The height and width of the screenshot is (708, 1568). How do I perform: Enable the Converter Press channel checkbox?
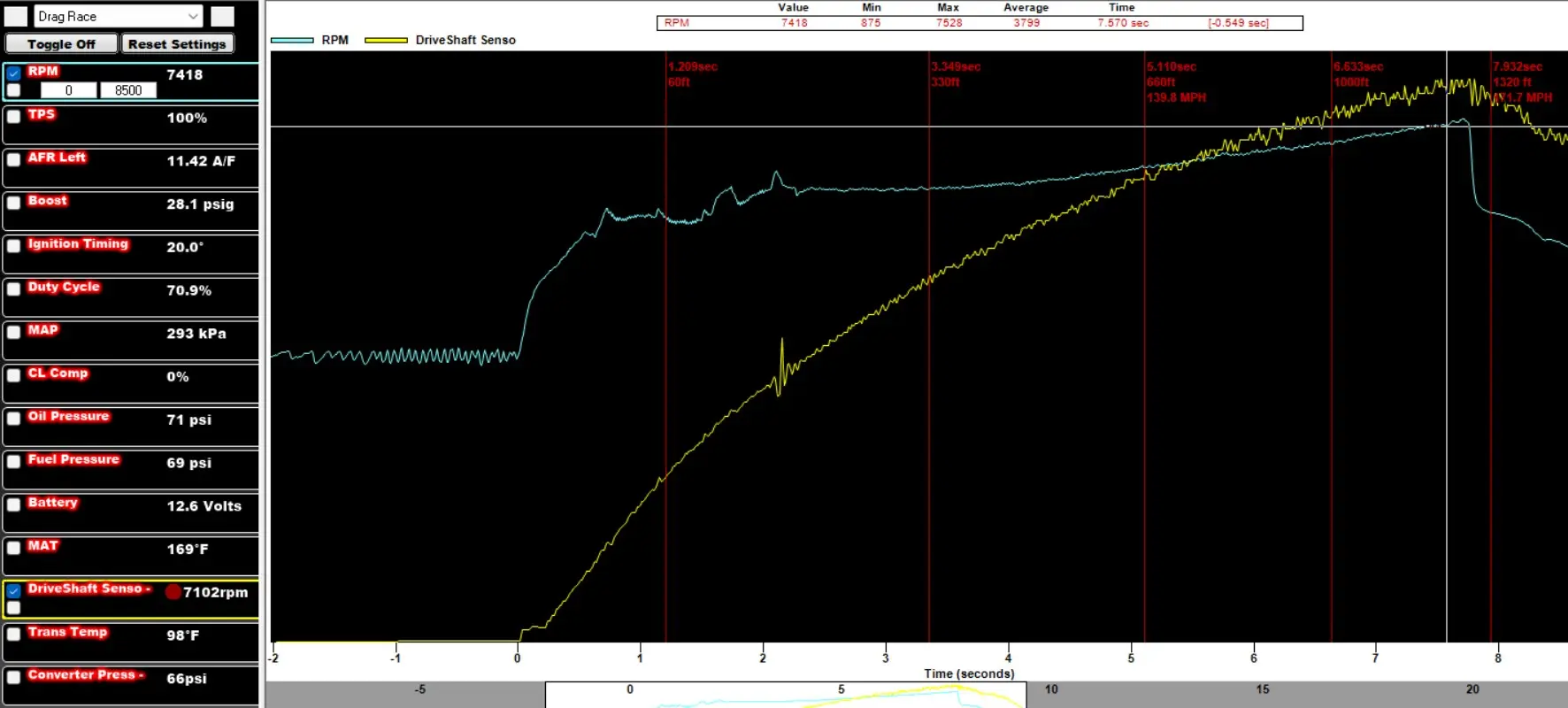[x=14, y=678]
